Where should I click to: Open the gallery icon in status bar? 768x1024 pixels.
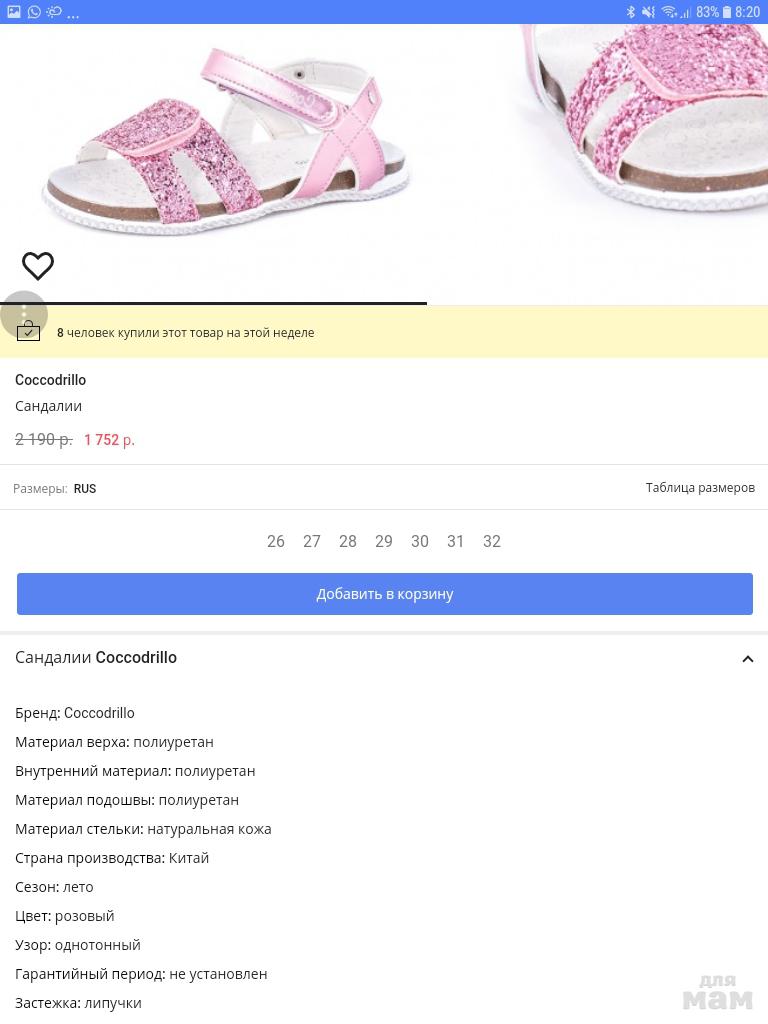coord(14,12)
